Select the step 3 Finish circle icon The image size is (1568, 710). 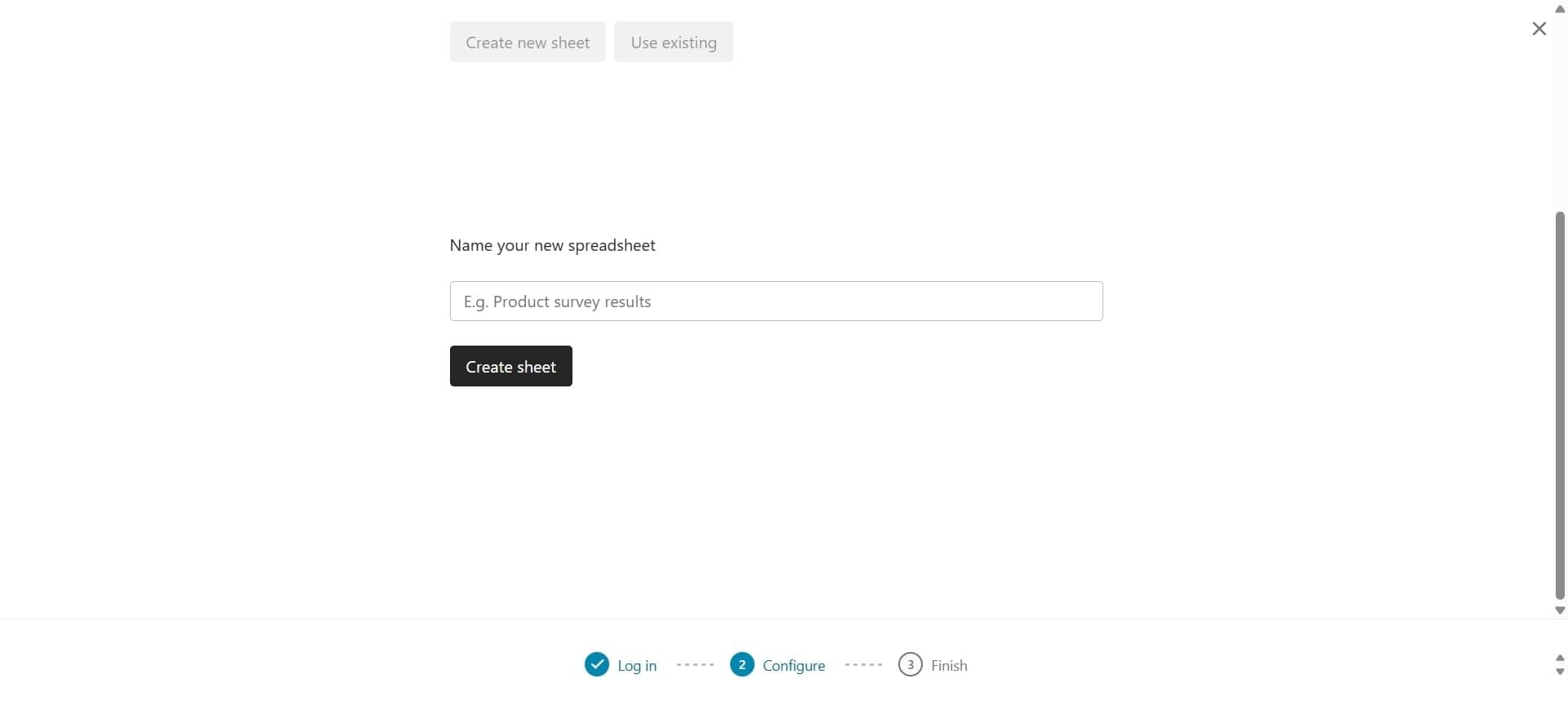(911, 664)
